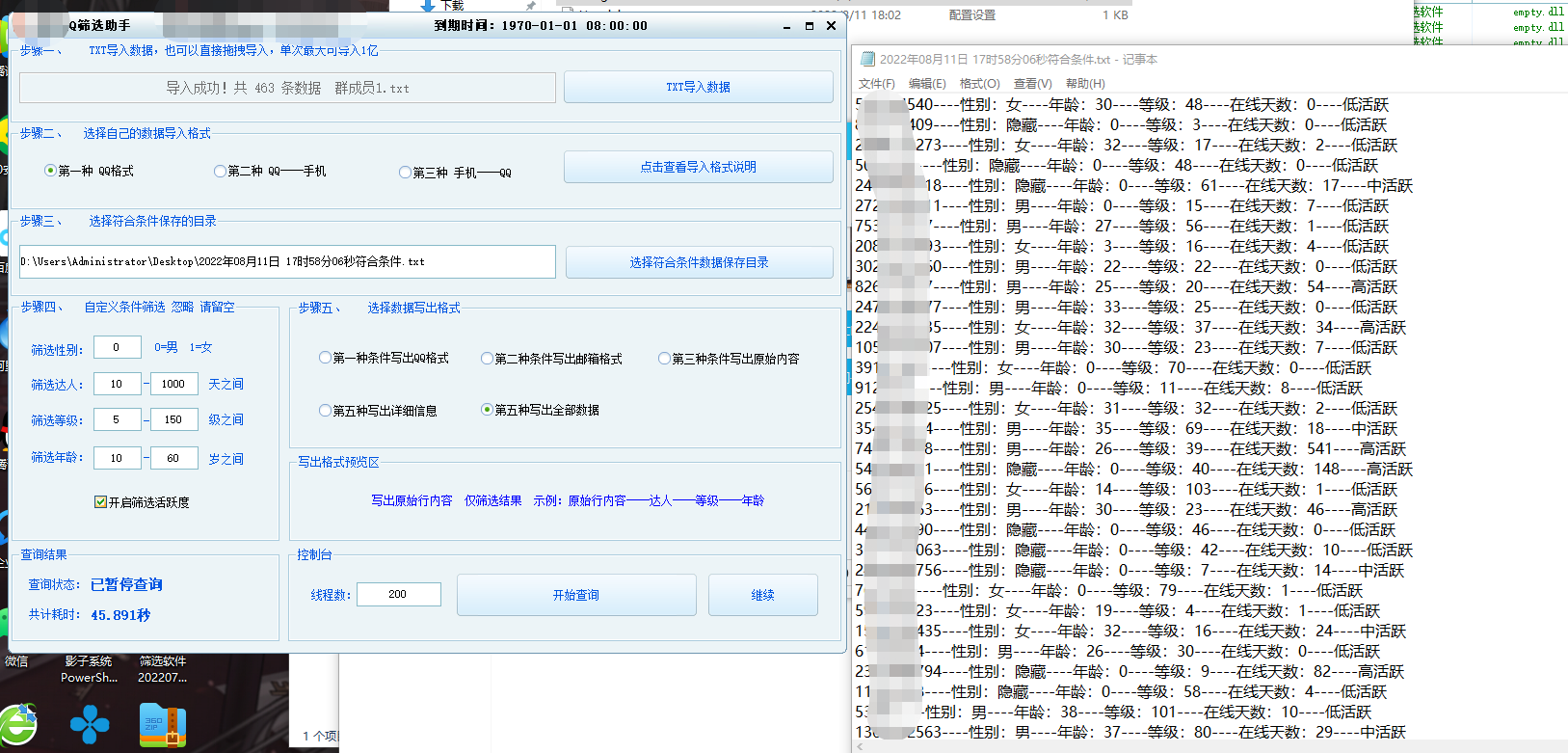Click the 1 KB file size cell
The image size is (1568, 753).
tap(1115, 15)
